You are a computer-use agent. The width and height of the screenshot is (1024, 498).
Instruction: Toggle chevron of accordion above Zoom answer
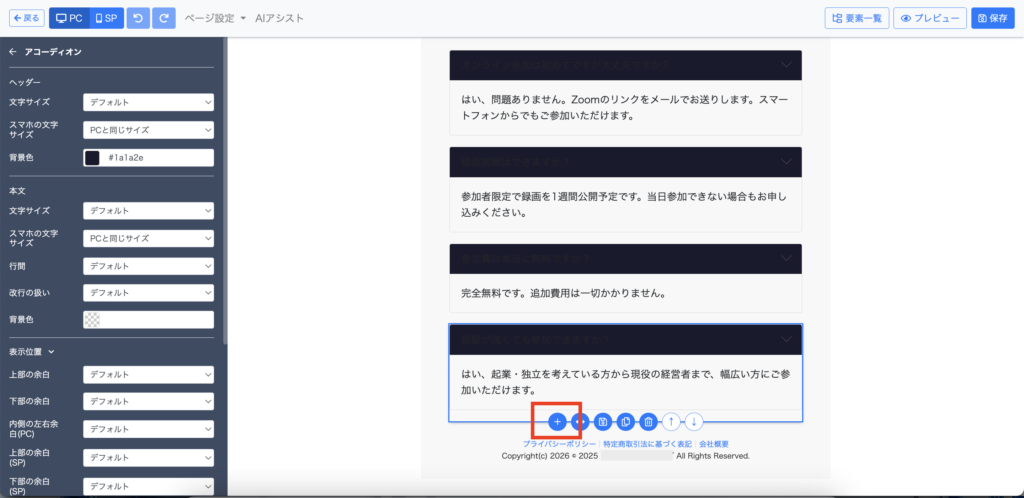pos(786,65)
